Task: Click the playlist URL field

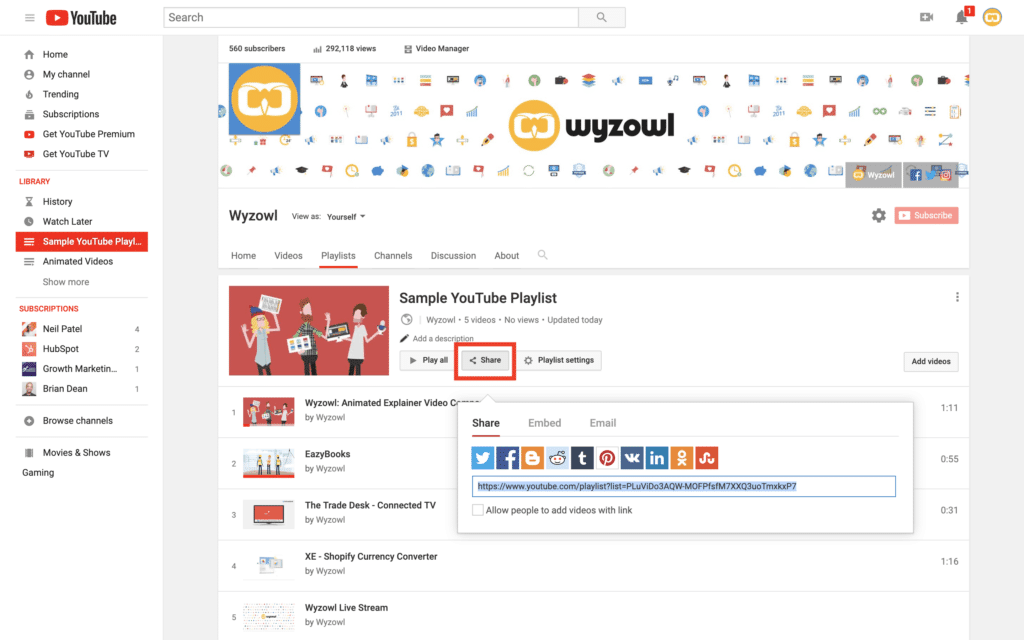Action: 683,486
